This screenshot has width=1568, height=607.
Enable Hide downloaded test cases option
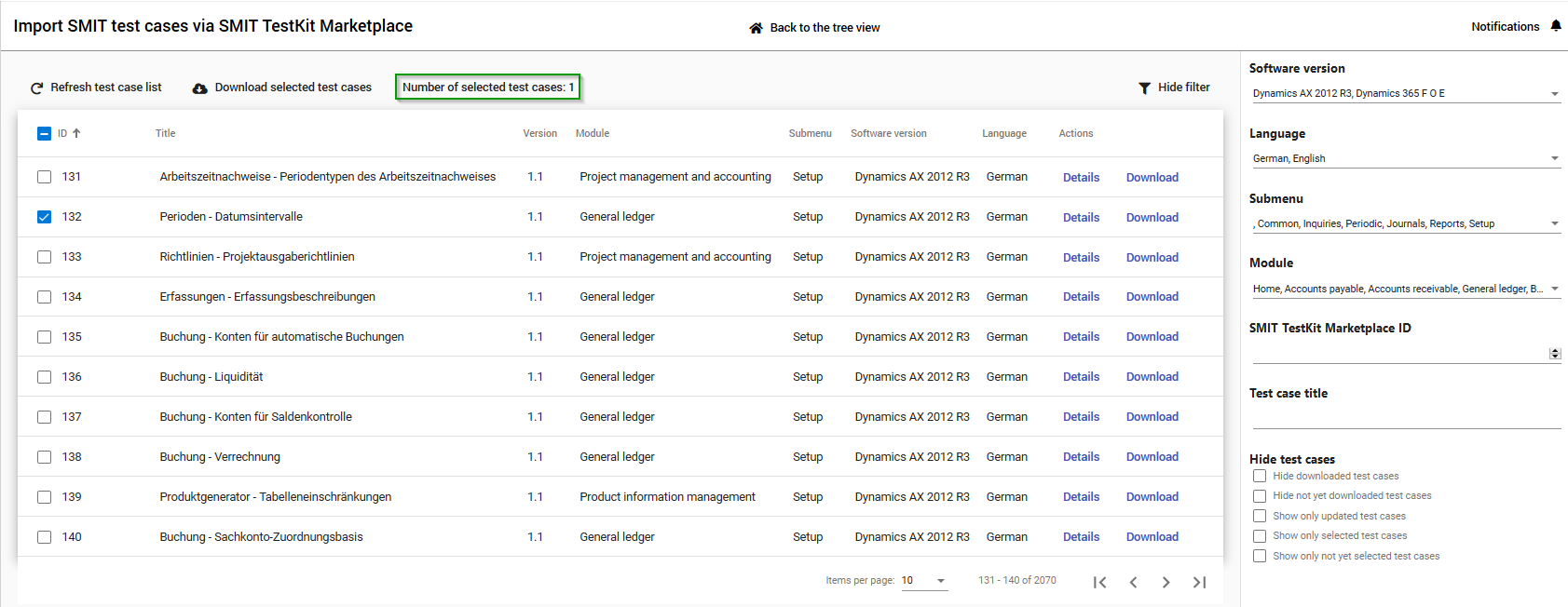[x=1260, y=477]
